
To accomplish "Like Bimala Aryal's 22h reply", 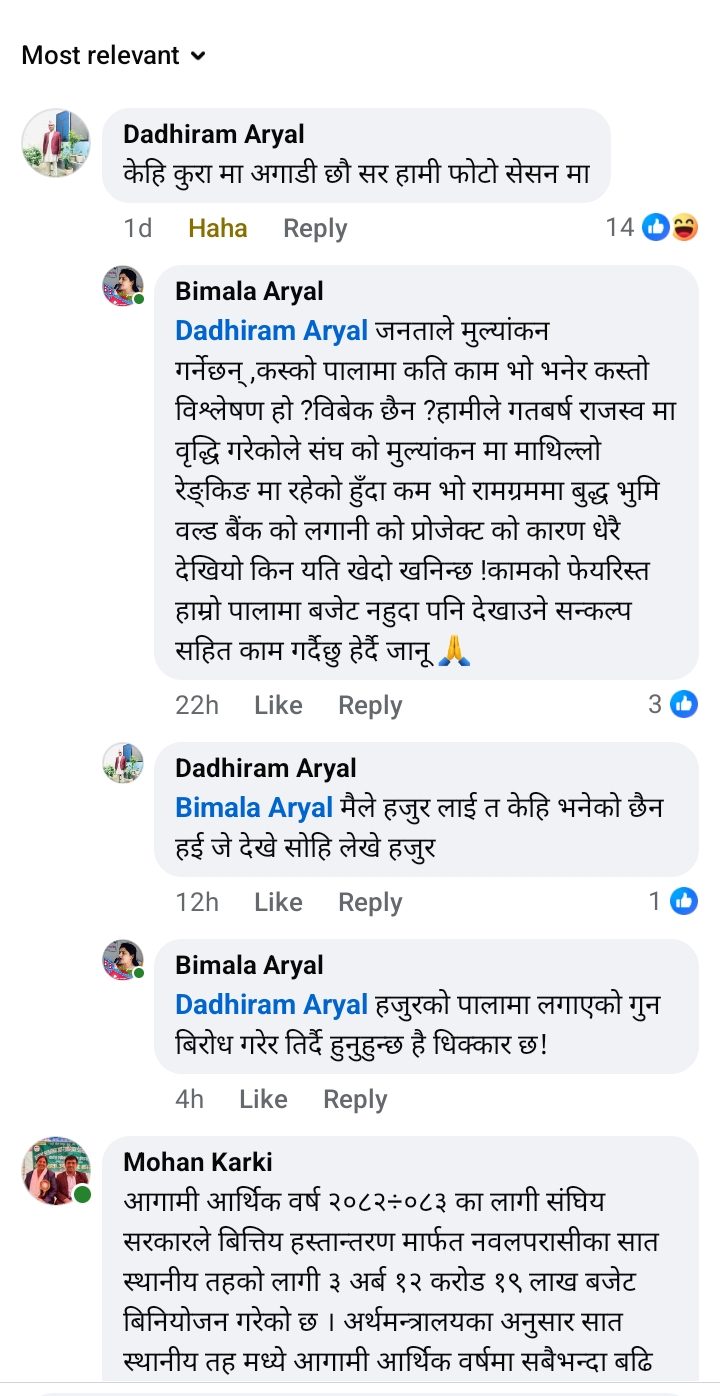I will pos(278,705).
